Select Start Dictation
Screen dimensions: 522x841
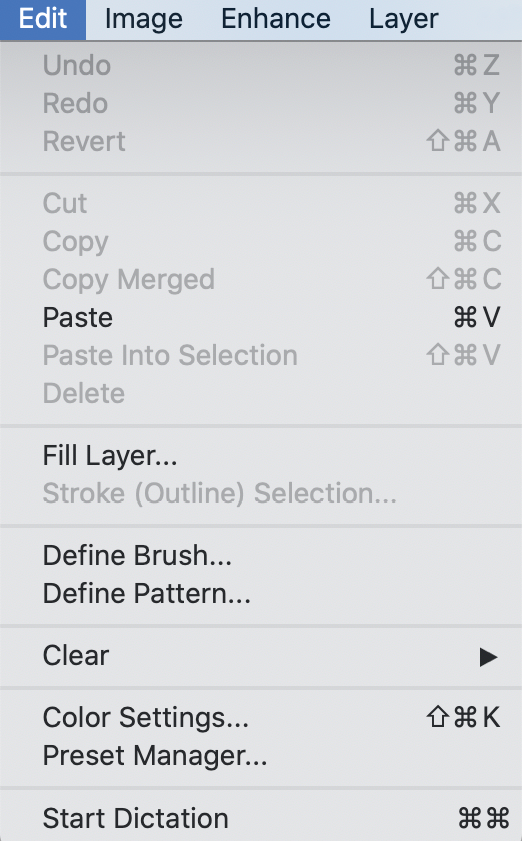coord(261,818)
